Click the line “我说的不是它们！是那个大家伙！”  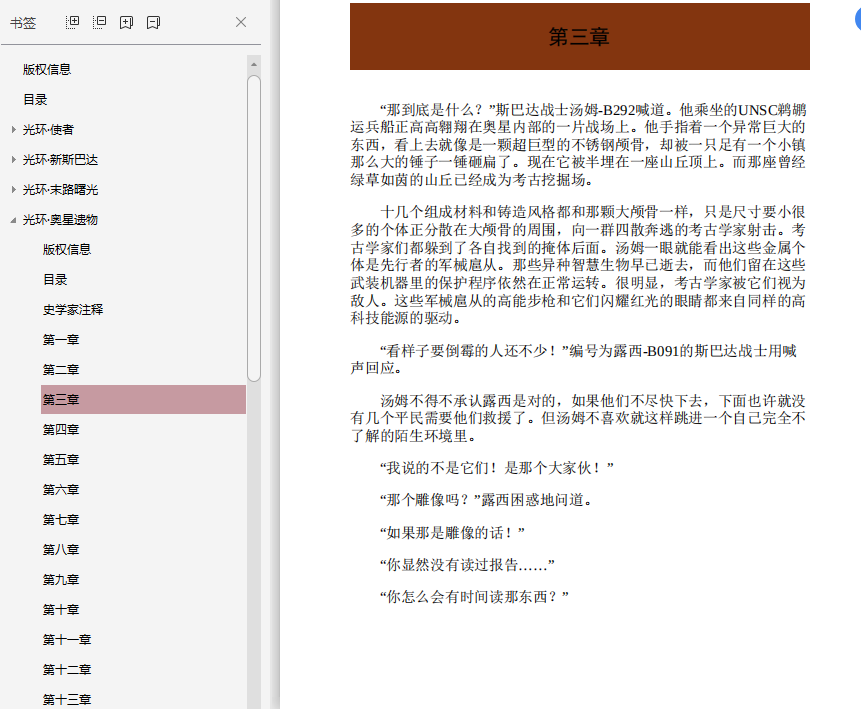[496, 468]
